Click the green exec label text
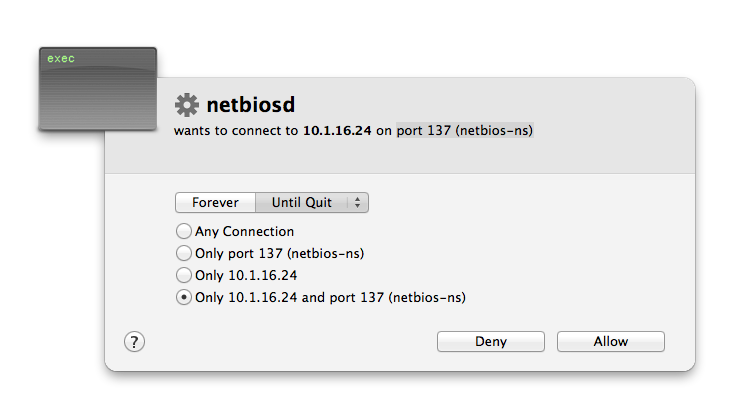 (61, 59)
